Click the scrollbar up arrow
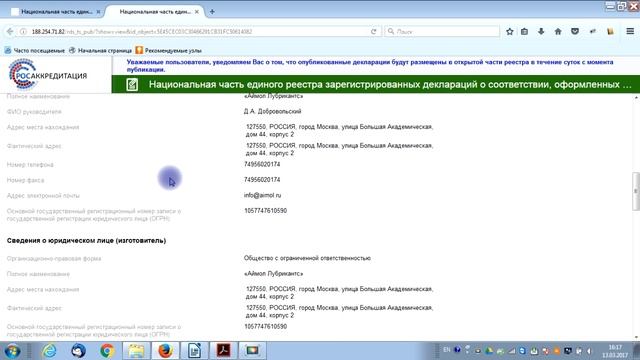Screen dimensions: 640x360 pos(636,98)
